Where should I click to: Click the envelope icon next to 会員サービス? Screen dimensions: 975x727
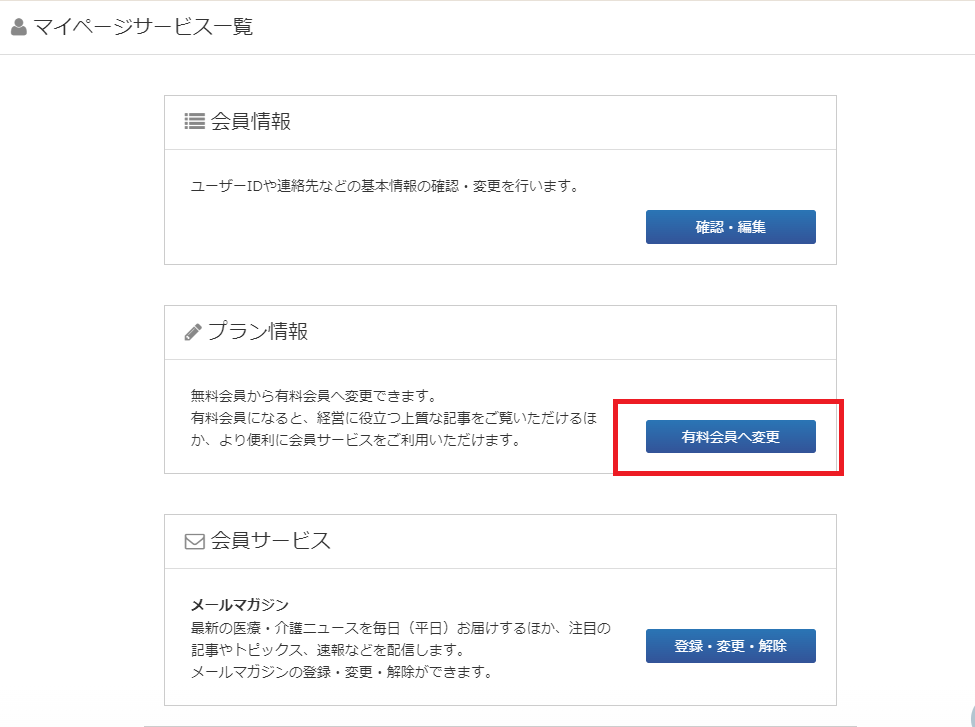194,541
